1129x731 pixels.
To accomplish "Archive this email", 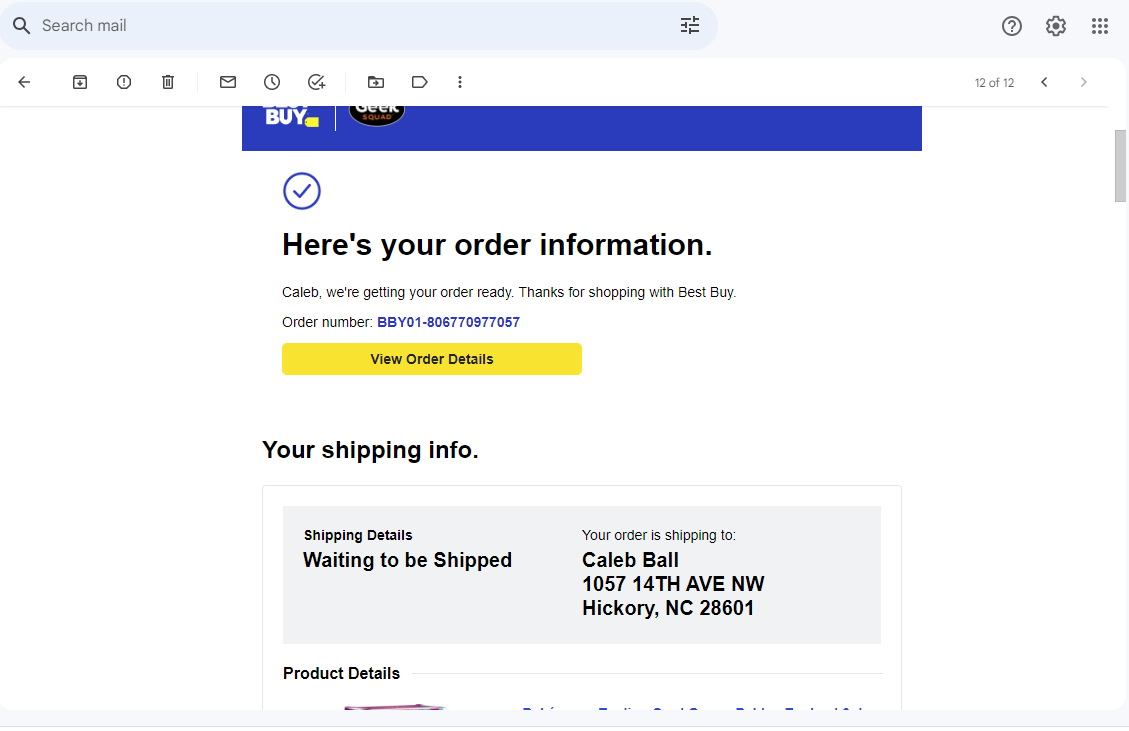I will pos(80,82).
